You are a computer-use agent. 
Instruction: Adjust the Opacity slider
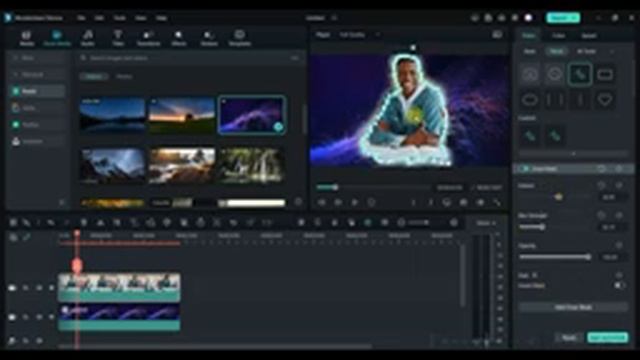(555, 257)
